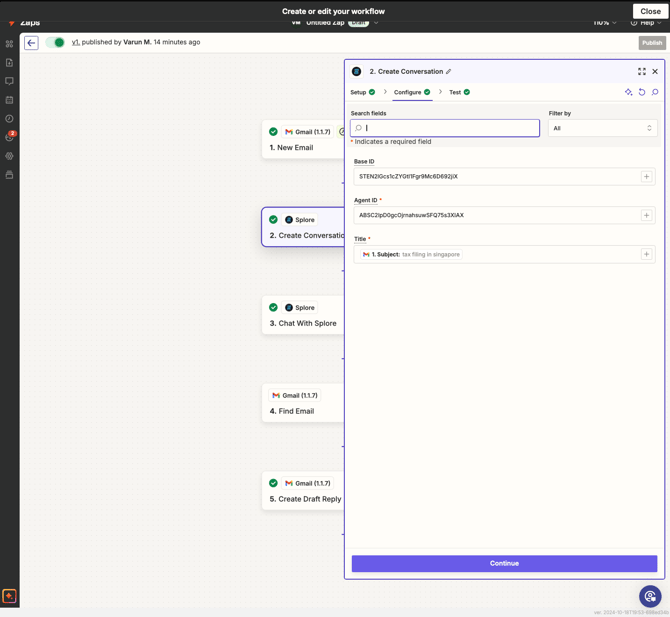Open the history clock sidebar icon
Image resolution: width=670 pixels, height=617 pixels.
coord(9,119)
